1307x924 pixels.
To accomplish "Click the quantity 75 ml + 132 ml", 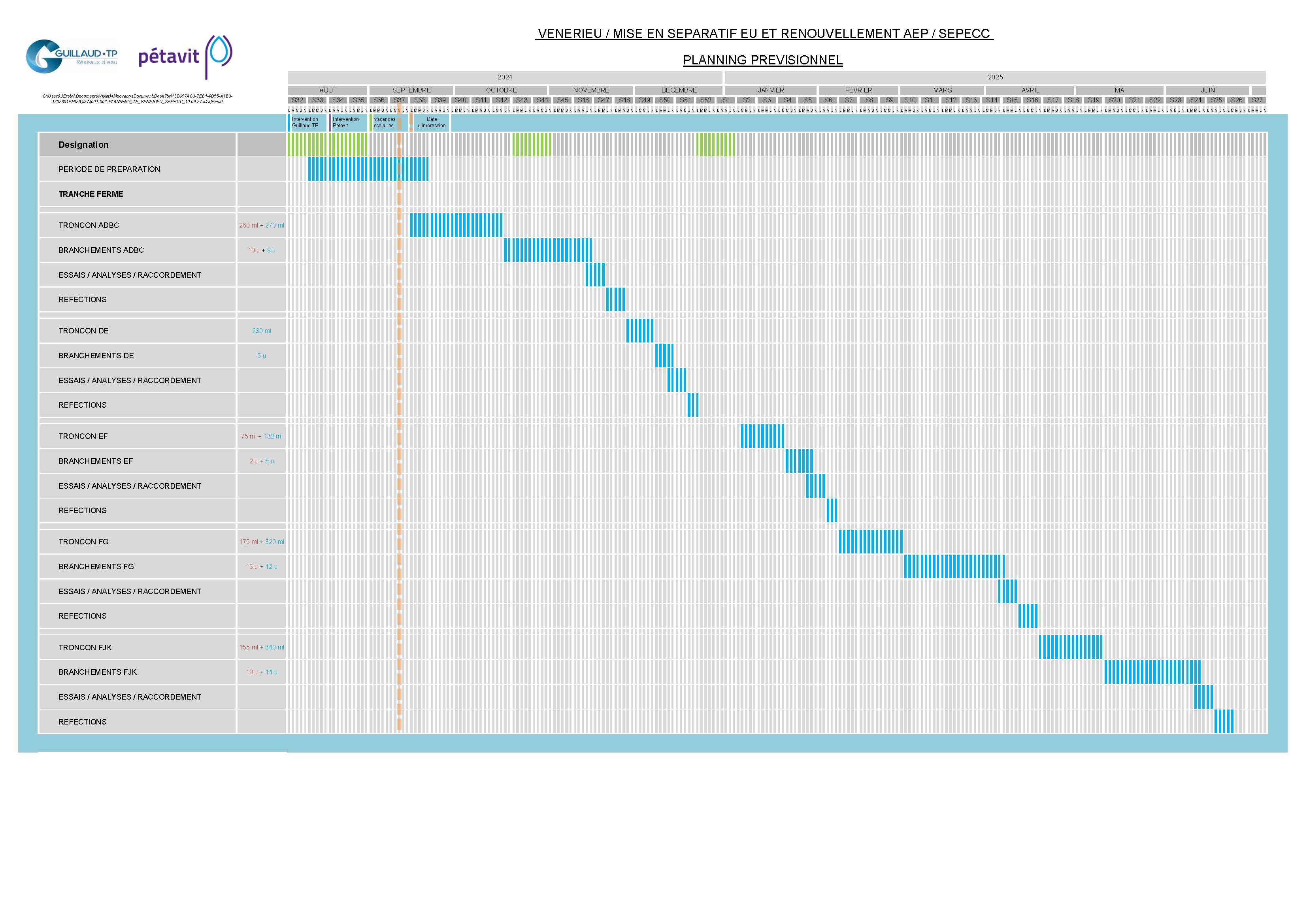I will [261, 437].
